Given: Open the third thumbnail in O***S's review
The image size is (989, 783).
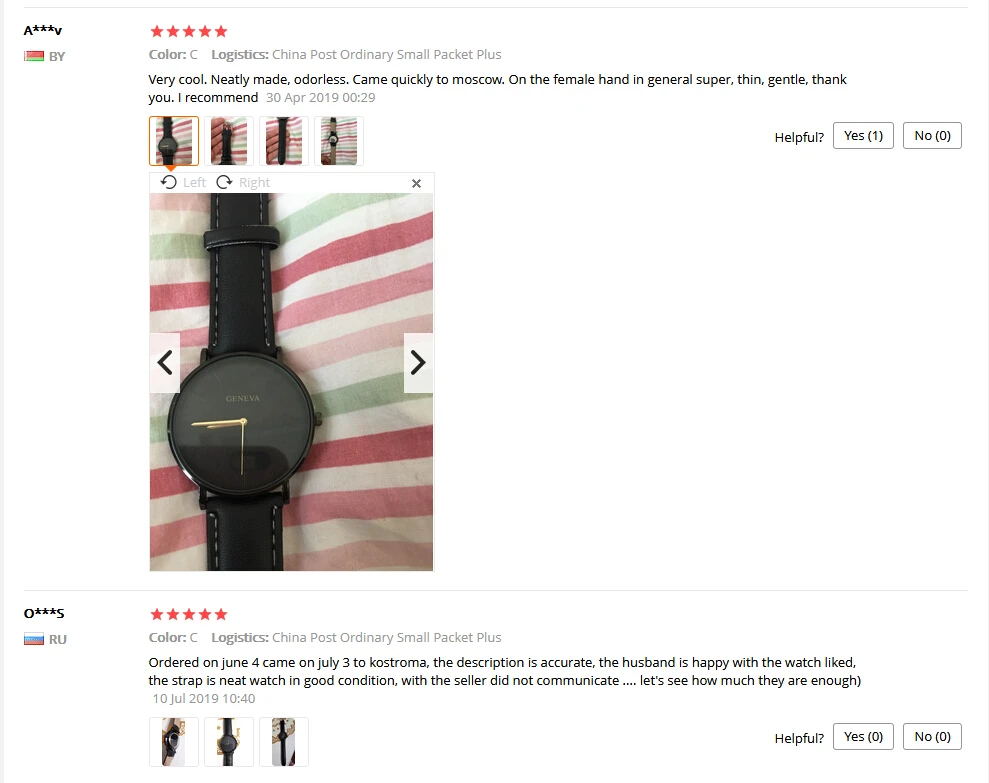Looking at the screenshot, I should pos(284,742).
